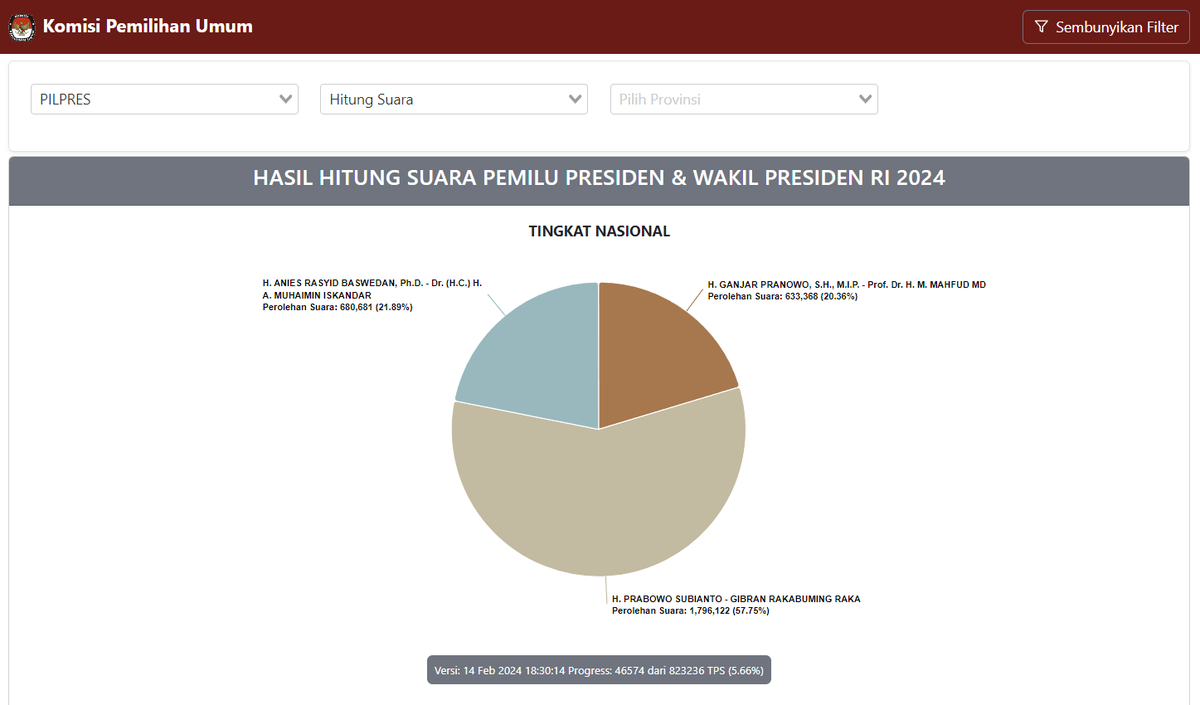Click the chevron on the Hitung Suara selector
Viewport: 1200px width, 705px height.
pyautogui.click(x=575, y=99)
